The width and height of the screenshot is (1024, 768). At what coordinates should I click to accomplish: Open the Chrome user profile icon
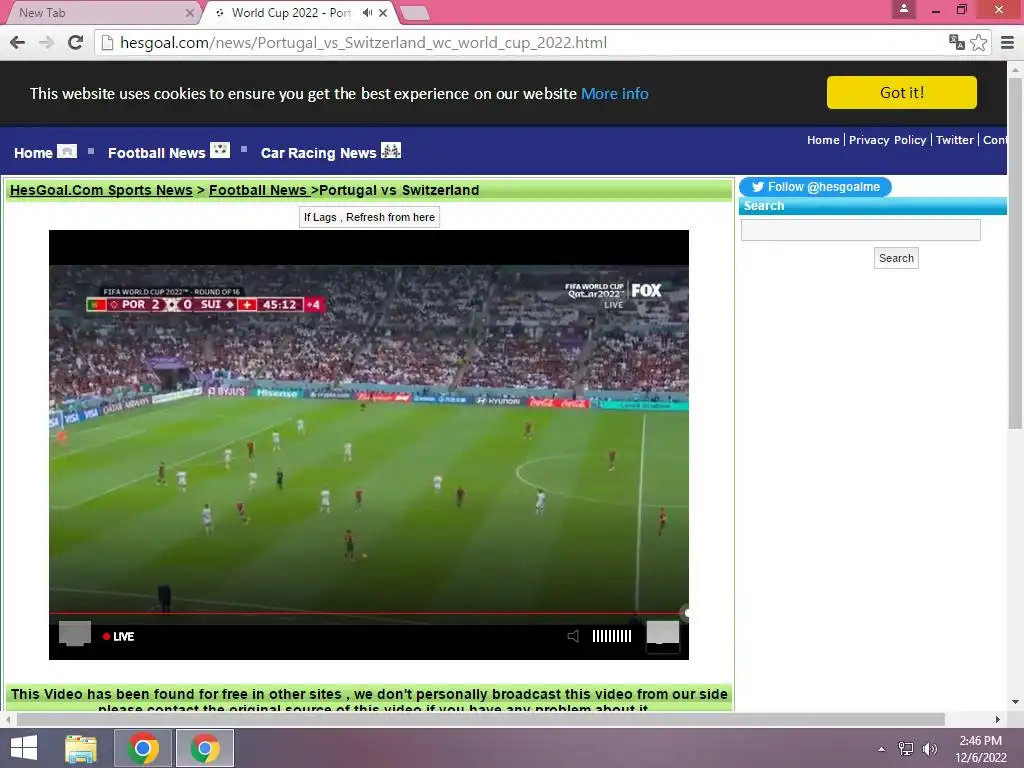(x=904, y=9)
